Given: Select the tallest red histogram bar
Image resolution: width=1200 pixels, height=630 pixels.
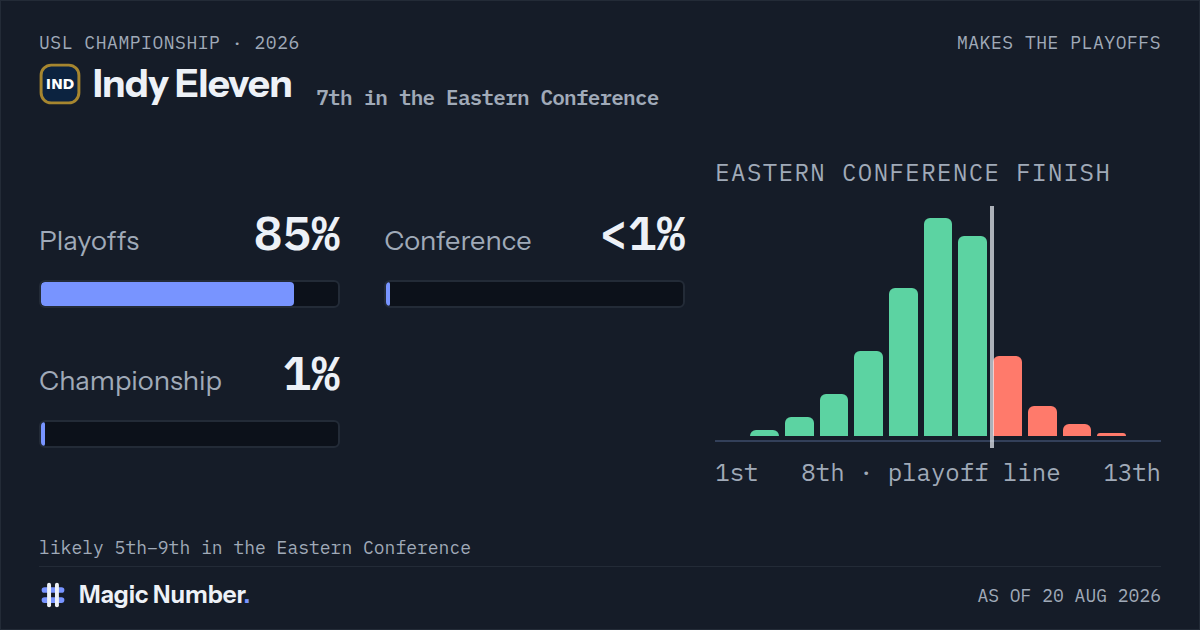Looking at the screenshot, I should coord(1008,396).
